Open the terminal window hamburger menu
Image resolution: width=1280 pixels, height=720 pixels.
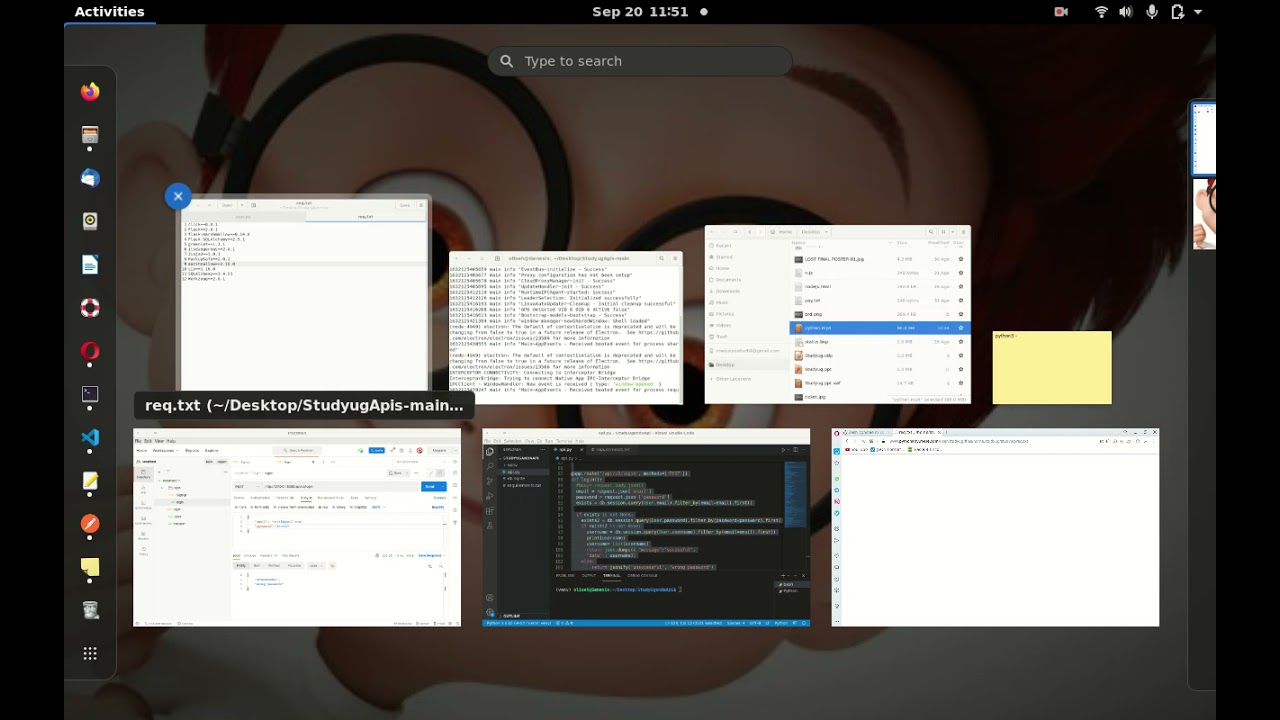coord(675,258)
